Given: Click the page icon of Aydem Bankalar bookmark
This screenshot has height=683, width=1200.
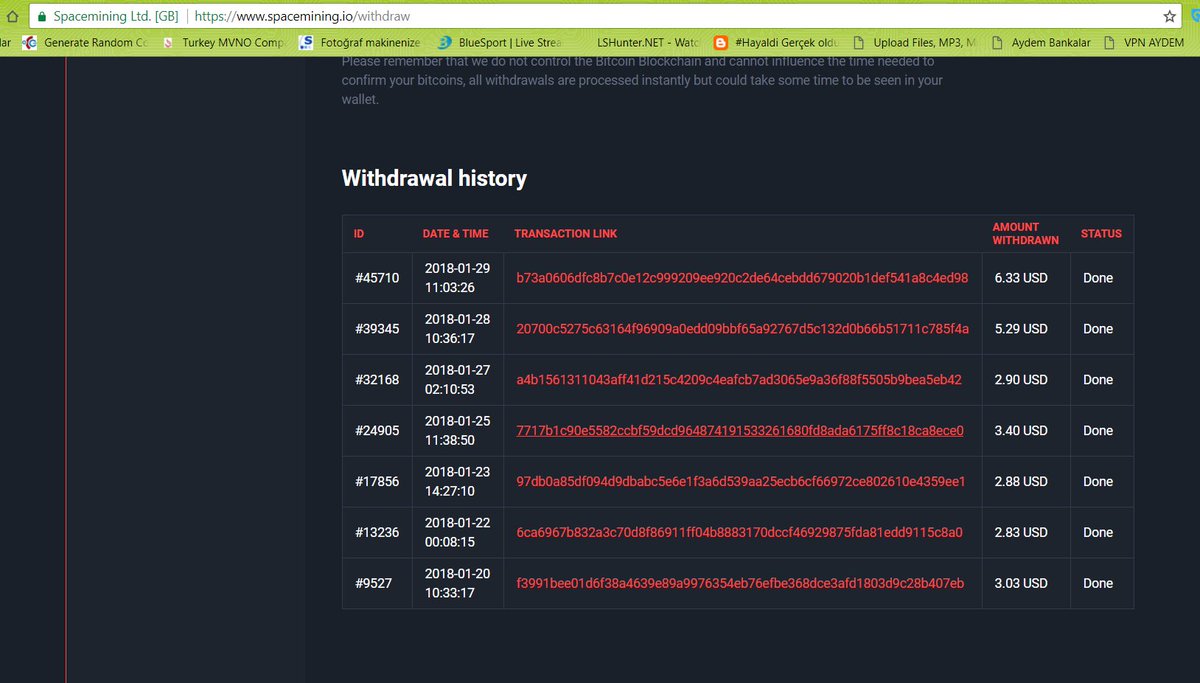Looking at the screenshot, I should pos(997,43).
